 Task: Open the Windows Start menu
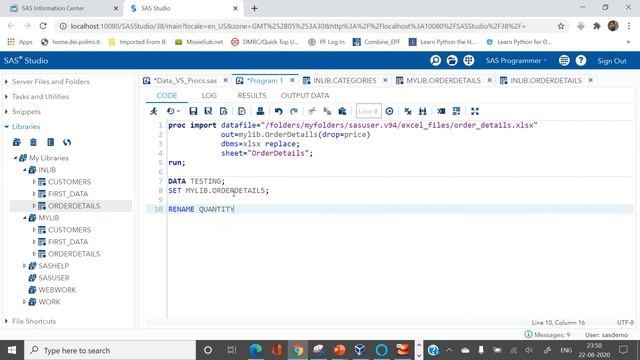point(12,350)
